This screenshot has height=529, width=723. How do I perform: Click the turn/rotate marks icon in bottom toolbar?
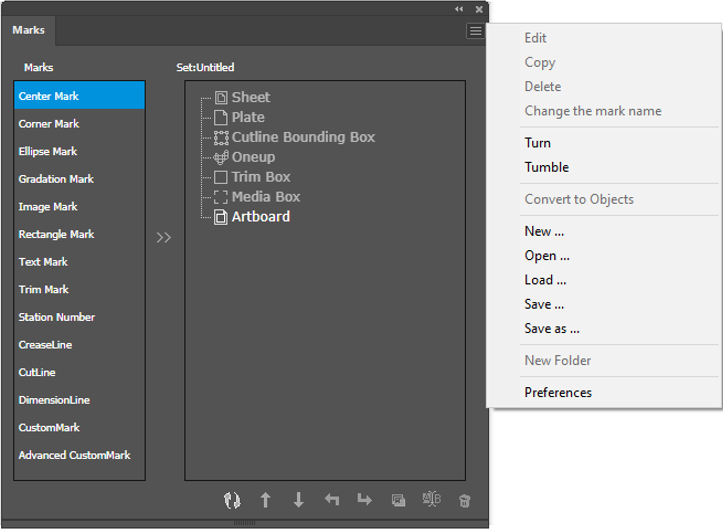(232, 500)
